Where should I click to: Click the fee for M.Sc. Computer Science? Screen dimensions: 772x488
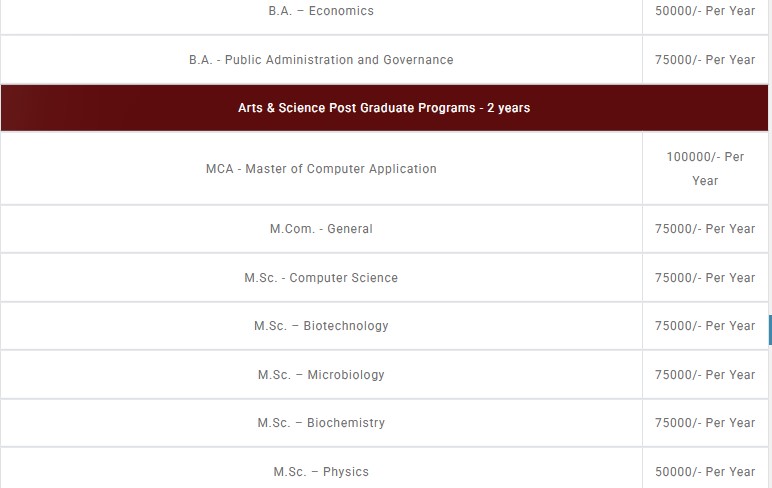point(705,278)
